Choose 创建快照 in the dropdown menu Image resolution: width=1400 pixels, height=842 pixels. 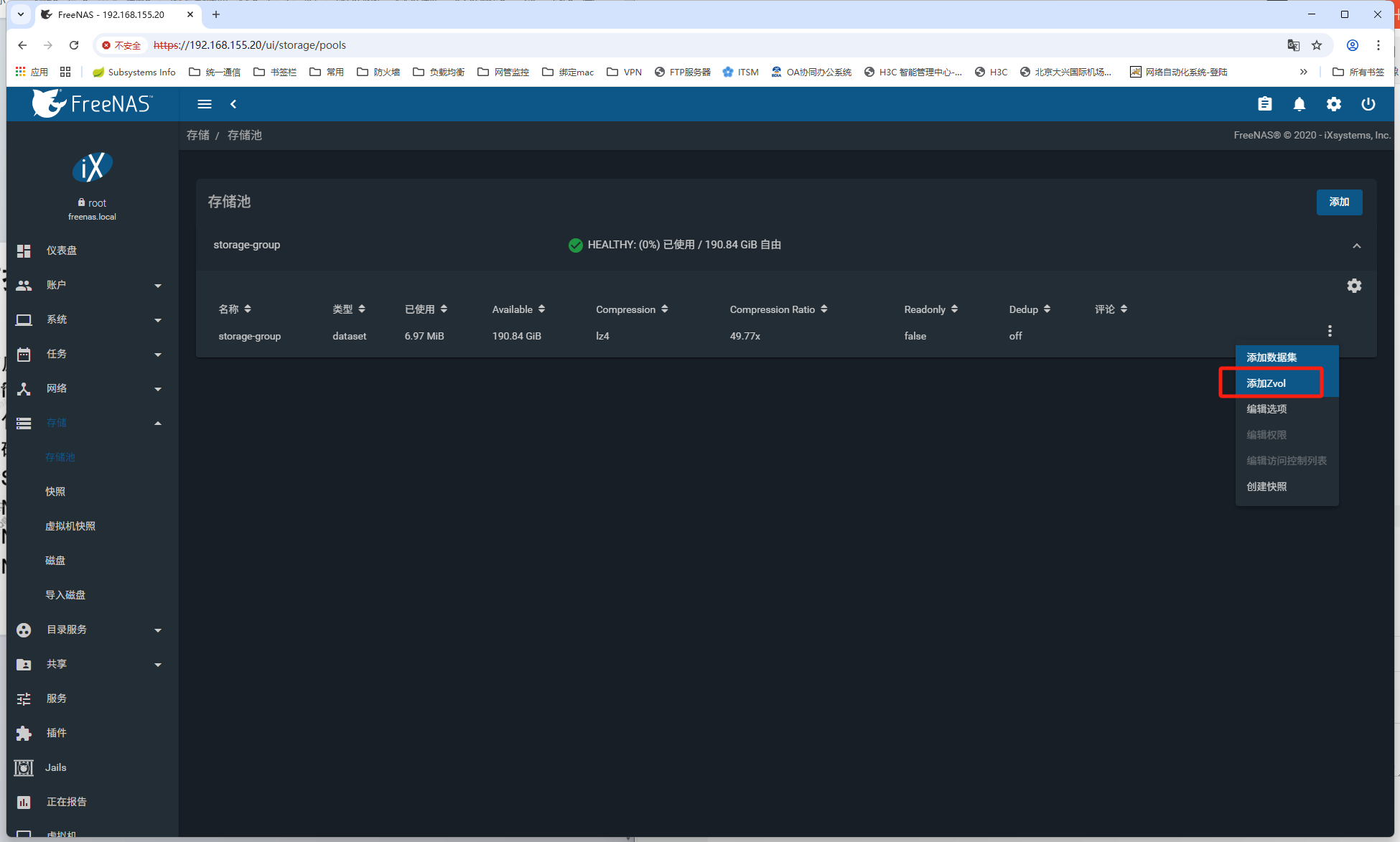(1266, 487)
